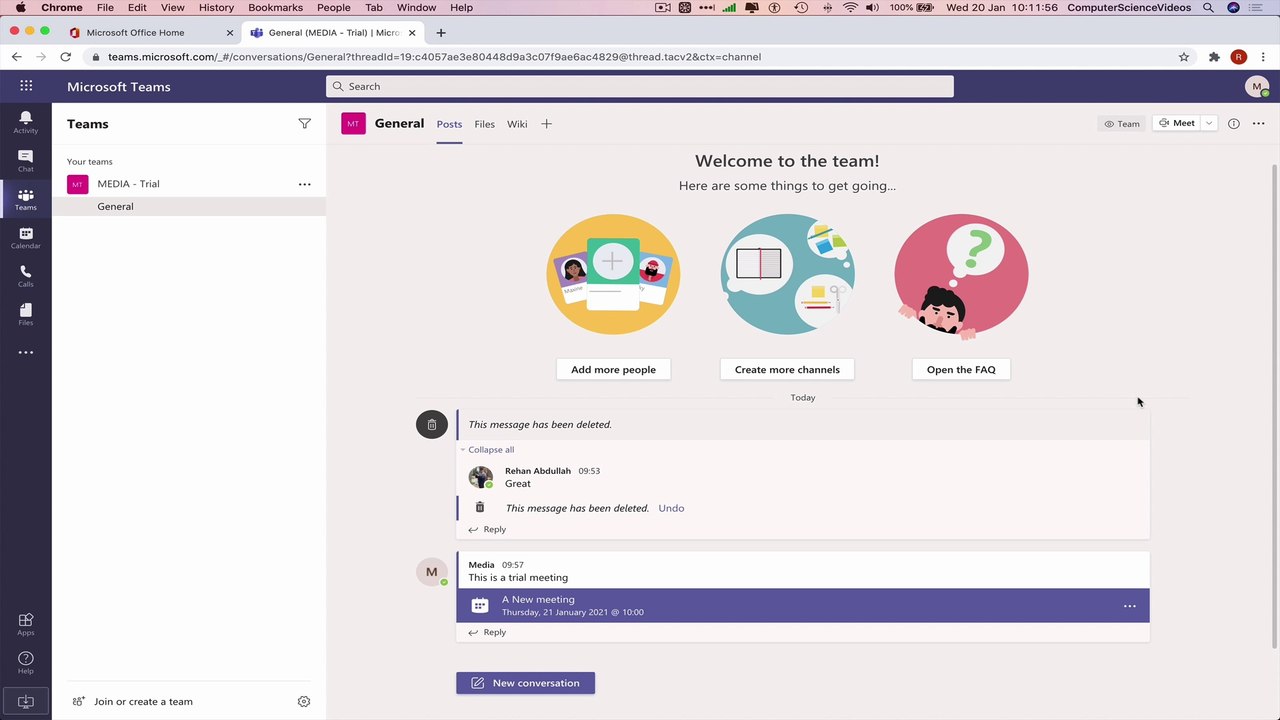Open a new browser tab
Viewport: 1280px width, 720px height.
(x=441, y=32)
